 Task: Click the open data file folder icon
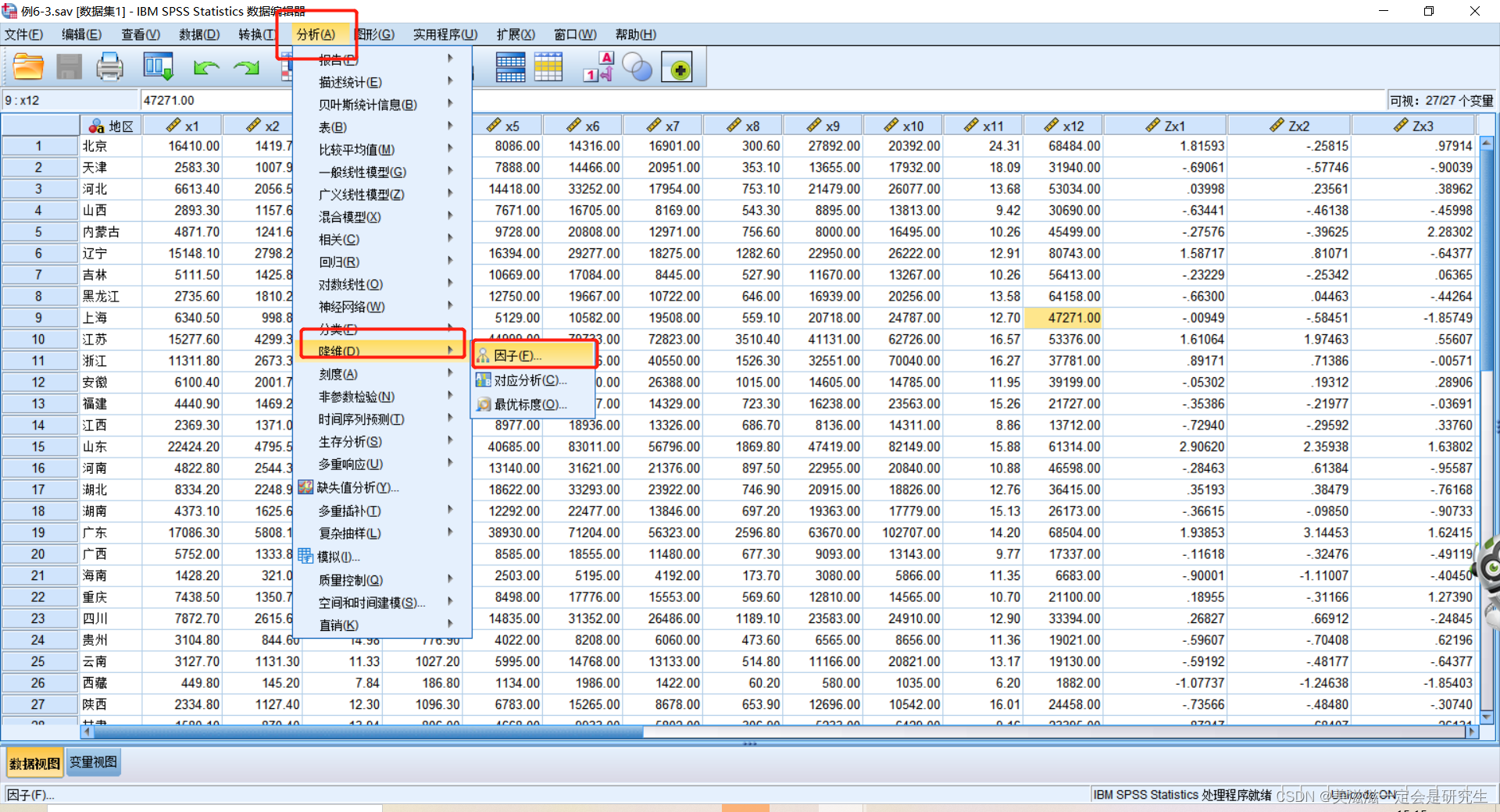pos(28,67)
